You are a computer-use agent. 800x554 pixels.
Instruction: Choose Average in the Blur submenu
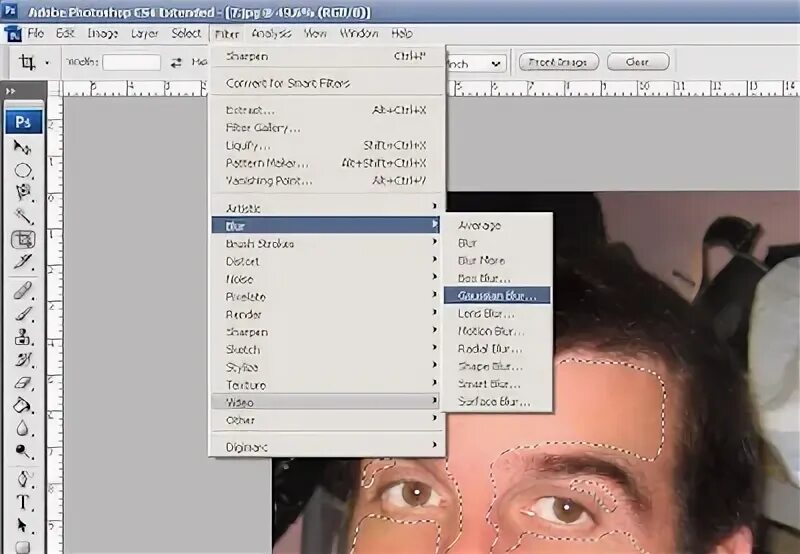click(x=497, y=225)
